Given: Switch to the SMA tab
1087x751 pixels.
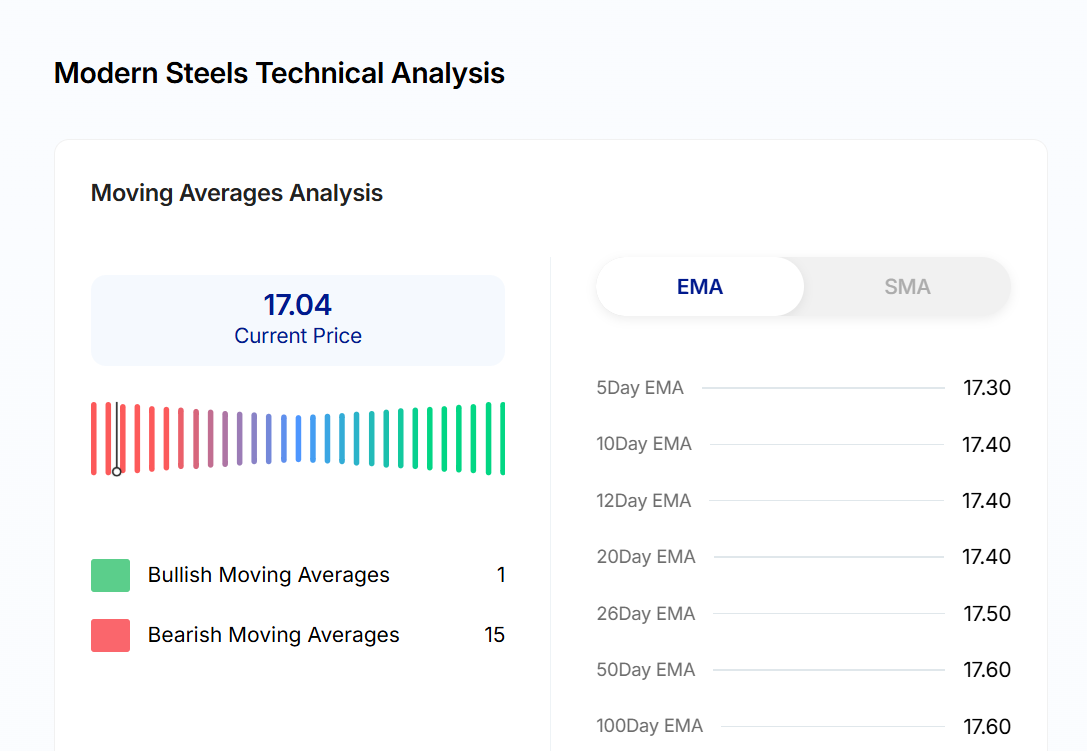Looking at the screenshot, I should pos(907,287).
